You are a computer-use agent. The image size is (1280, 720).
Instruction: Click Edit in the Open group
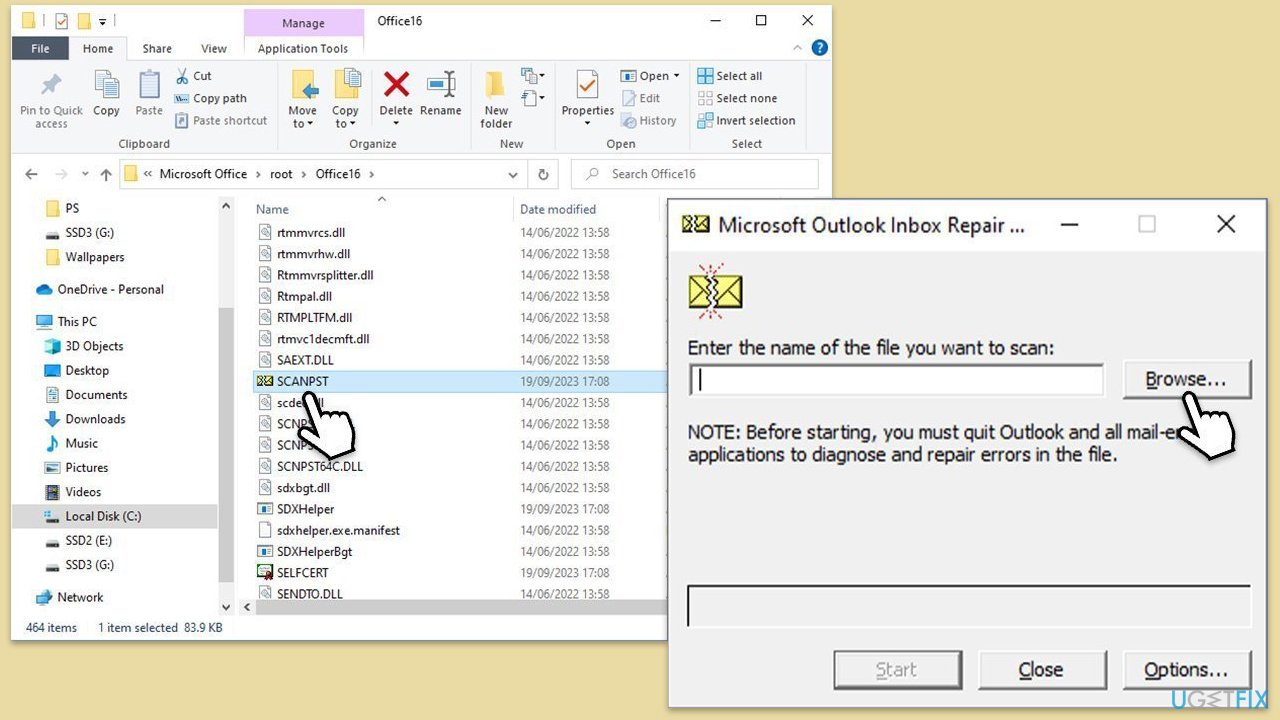(641, 98)
